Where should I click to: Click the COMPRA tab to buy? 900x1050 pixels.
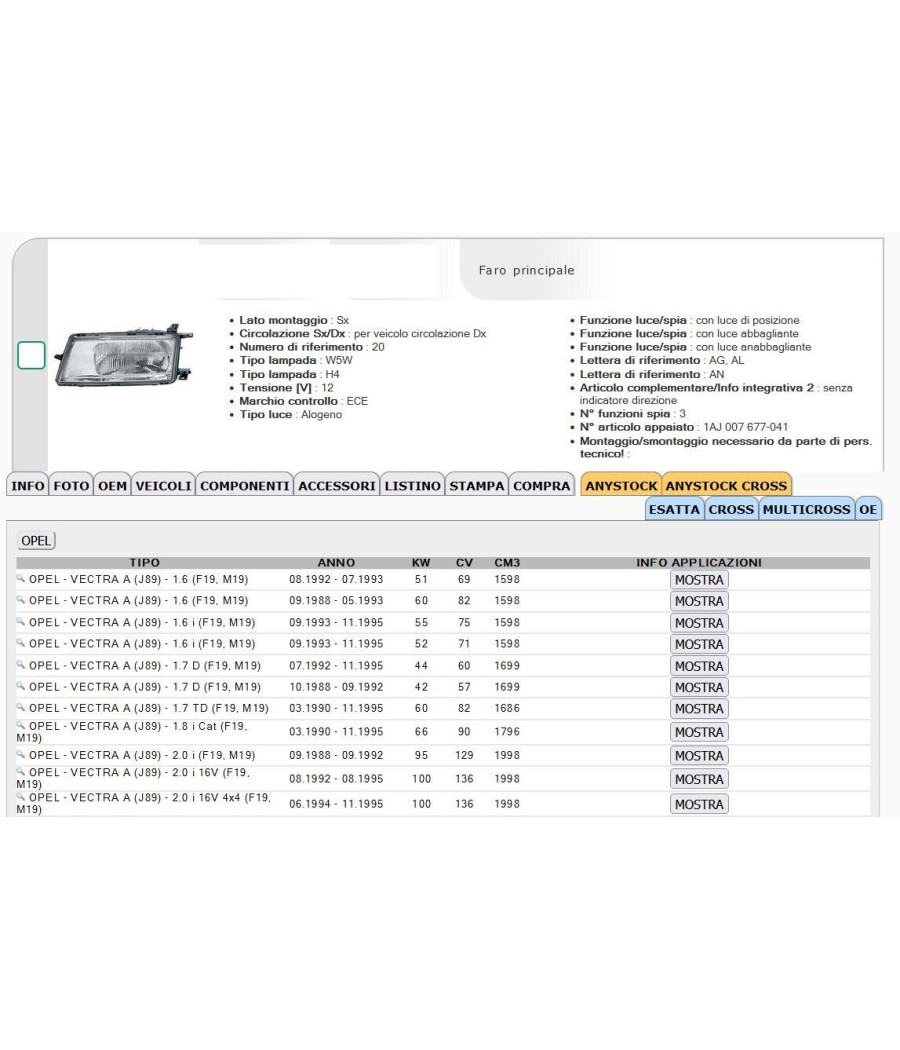pyautogui.click(x=542, y=485)
